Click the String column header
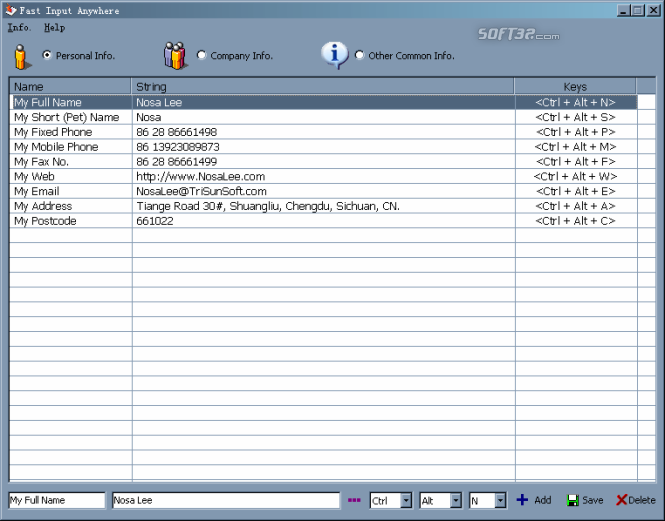 coord(323,86)
